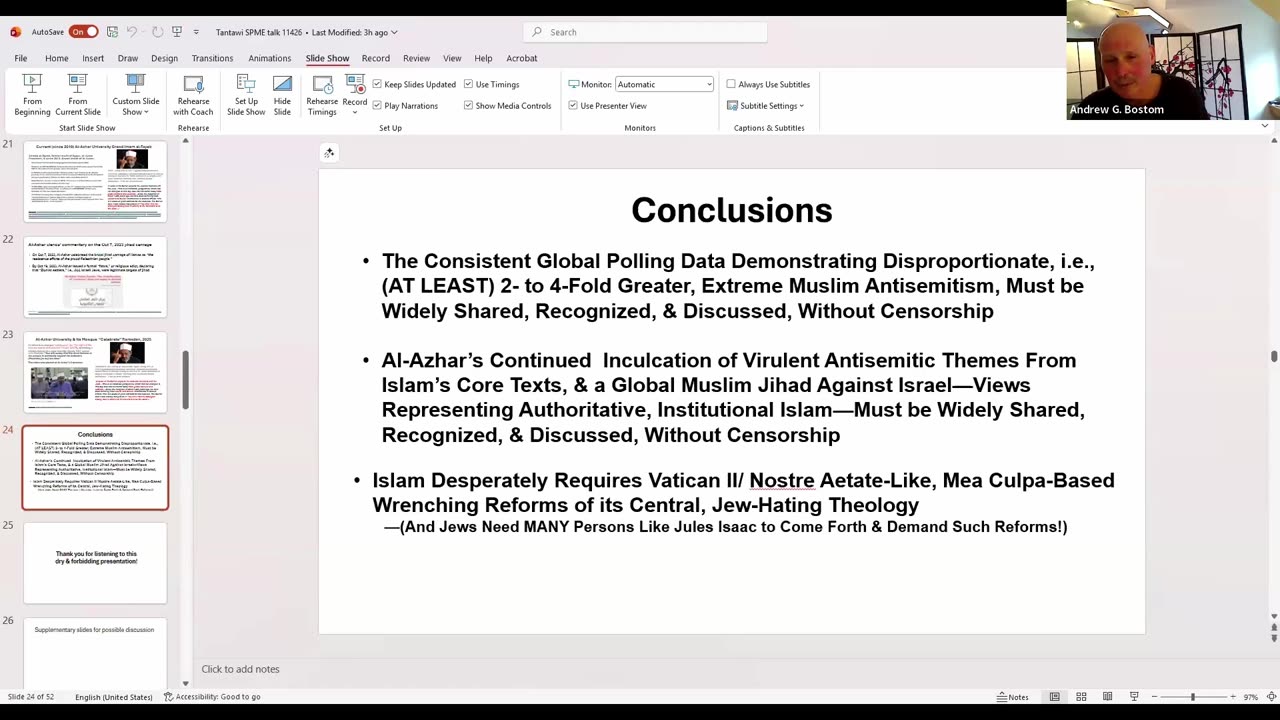Start slideshow From Beginning

tap(32, 95)
